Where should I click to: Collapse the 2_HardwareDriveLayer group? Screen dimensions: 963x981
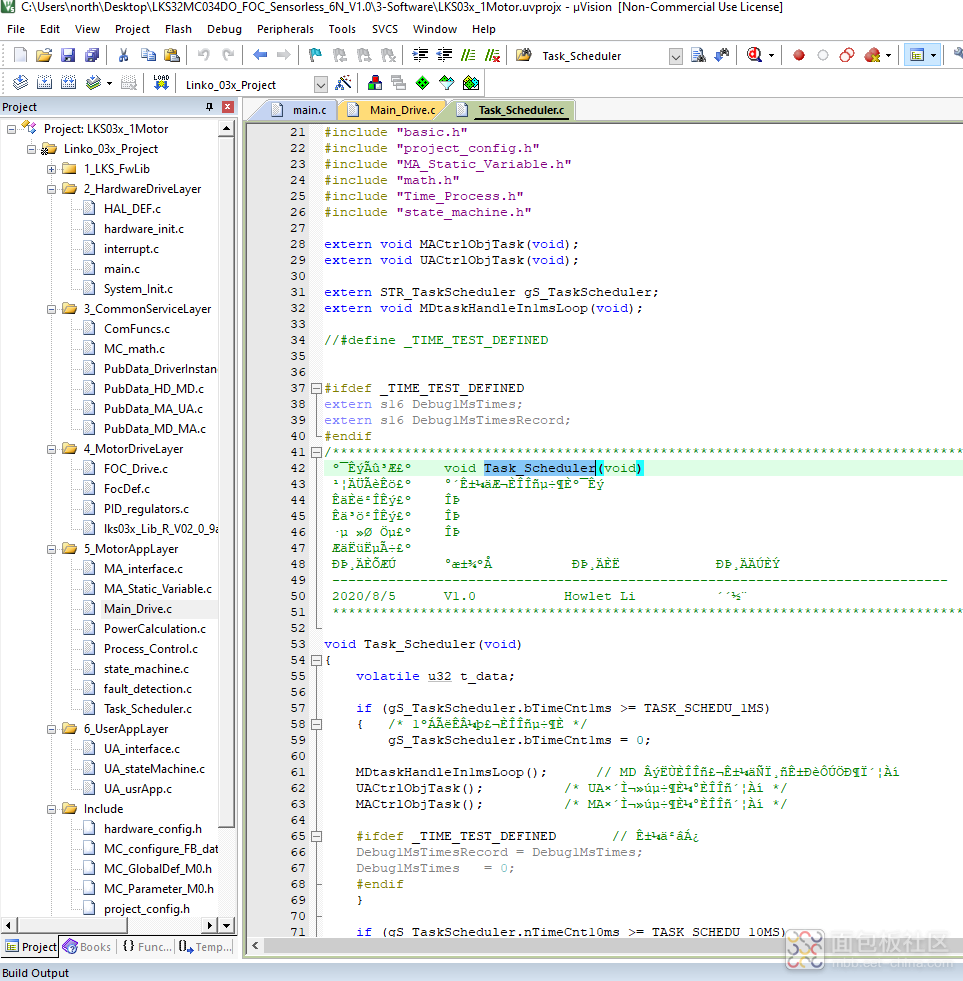click(x=51, y=189)
